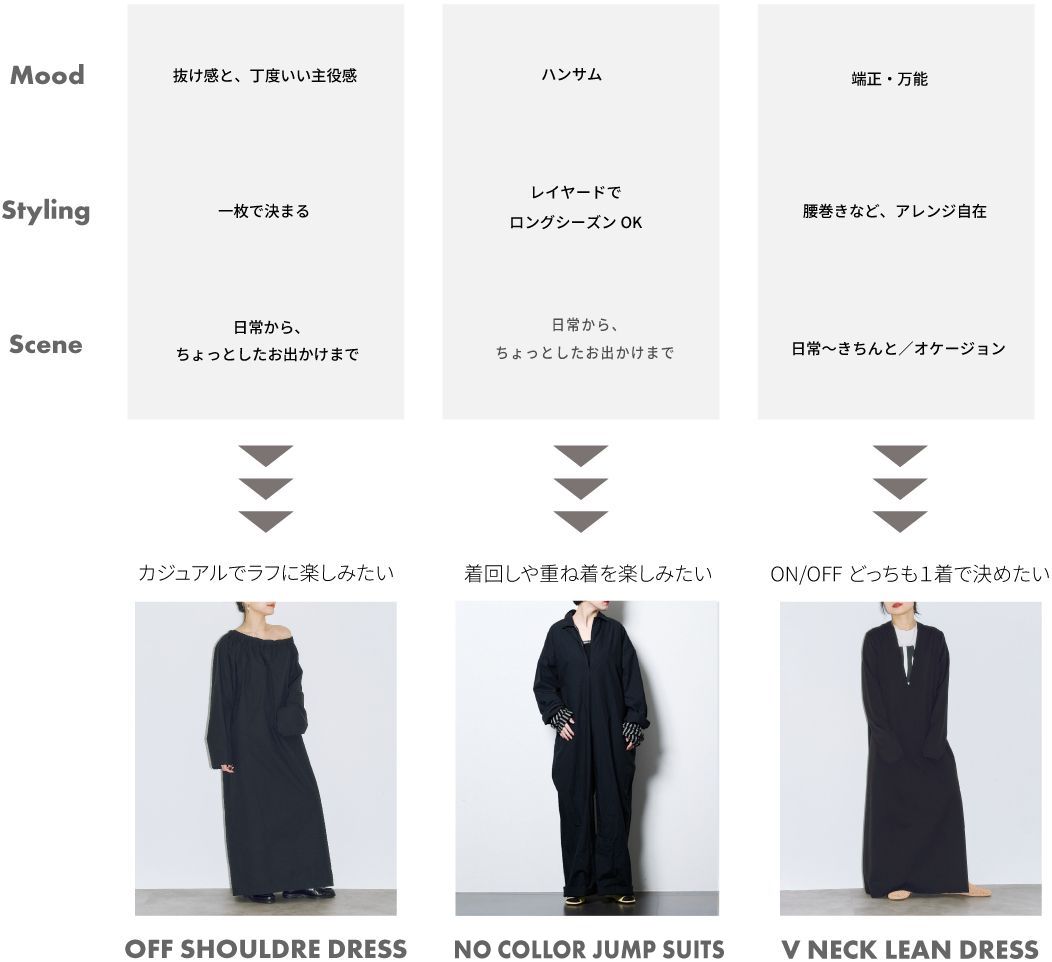
Task: Open the NO COLLOR JUMP SUITS link
Action: click(x=589, y=949)
